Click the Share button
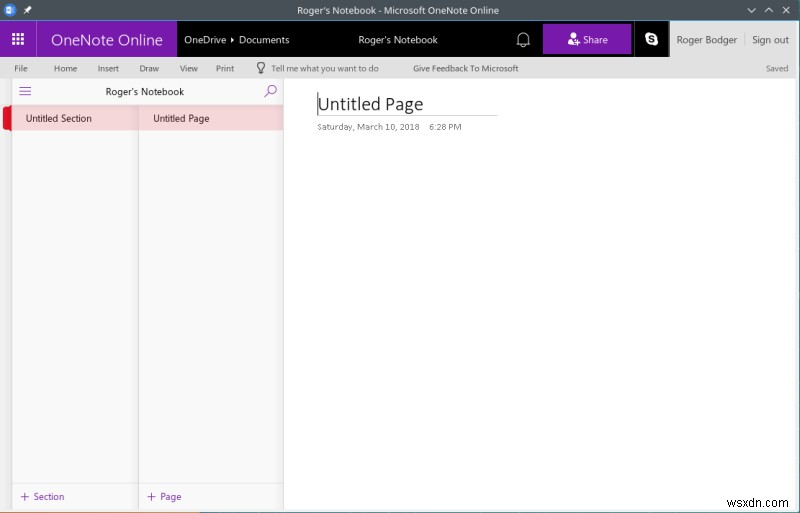Screen dimensions: 800x513 (587, 39)
